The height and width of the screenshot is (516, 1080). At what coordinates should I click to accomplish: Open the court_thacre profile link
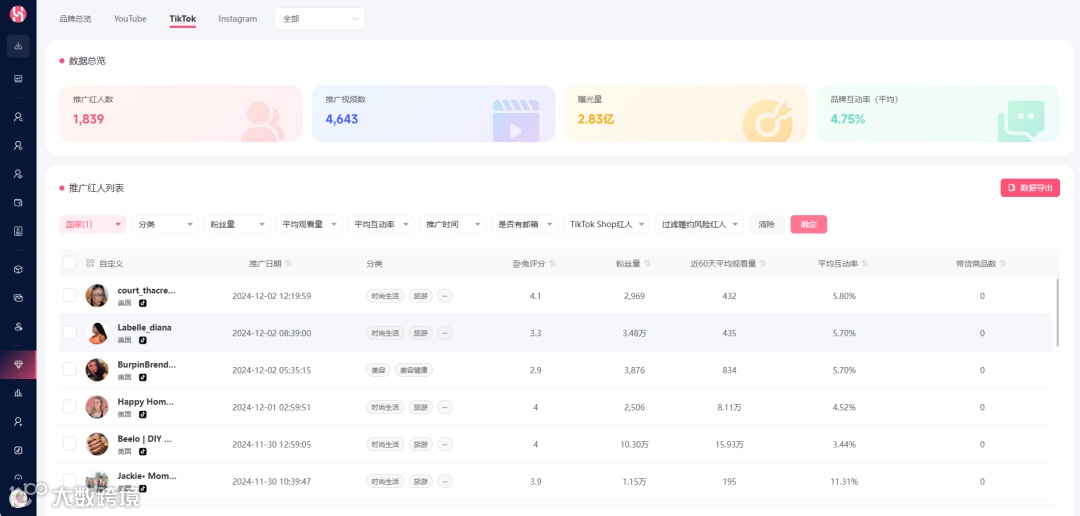coord(147,291)
